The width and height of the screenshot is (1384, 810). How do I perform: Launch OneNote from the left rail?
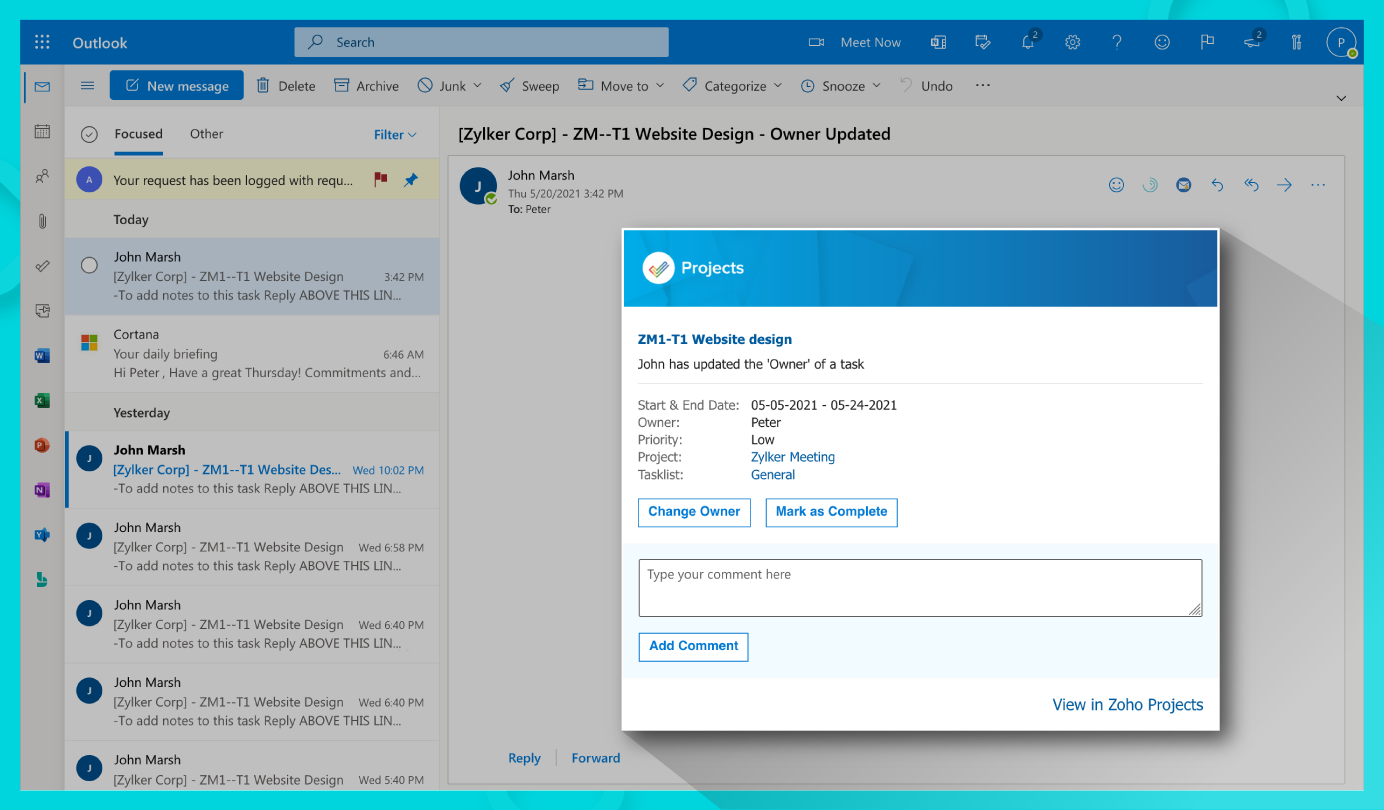coord(42,490)
